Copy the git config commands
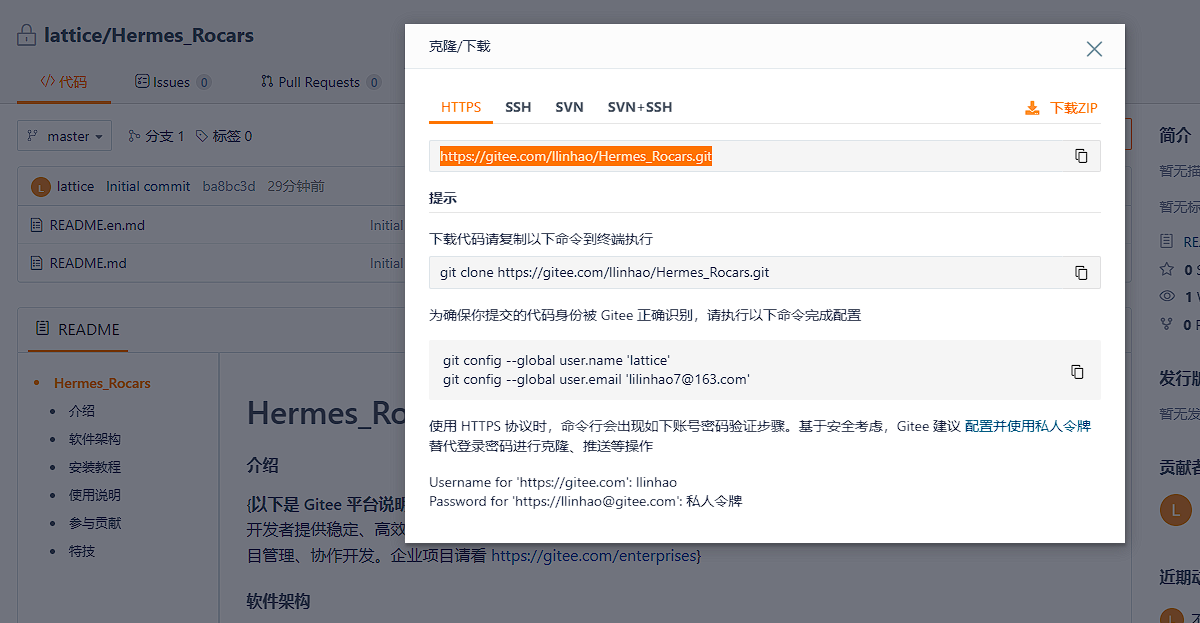This screenshot has height=623, width=1200. (1077, 371)
